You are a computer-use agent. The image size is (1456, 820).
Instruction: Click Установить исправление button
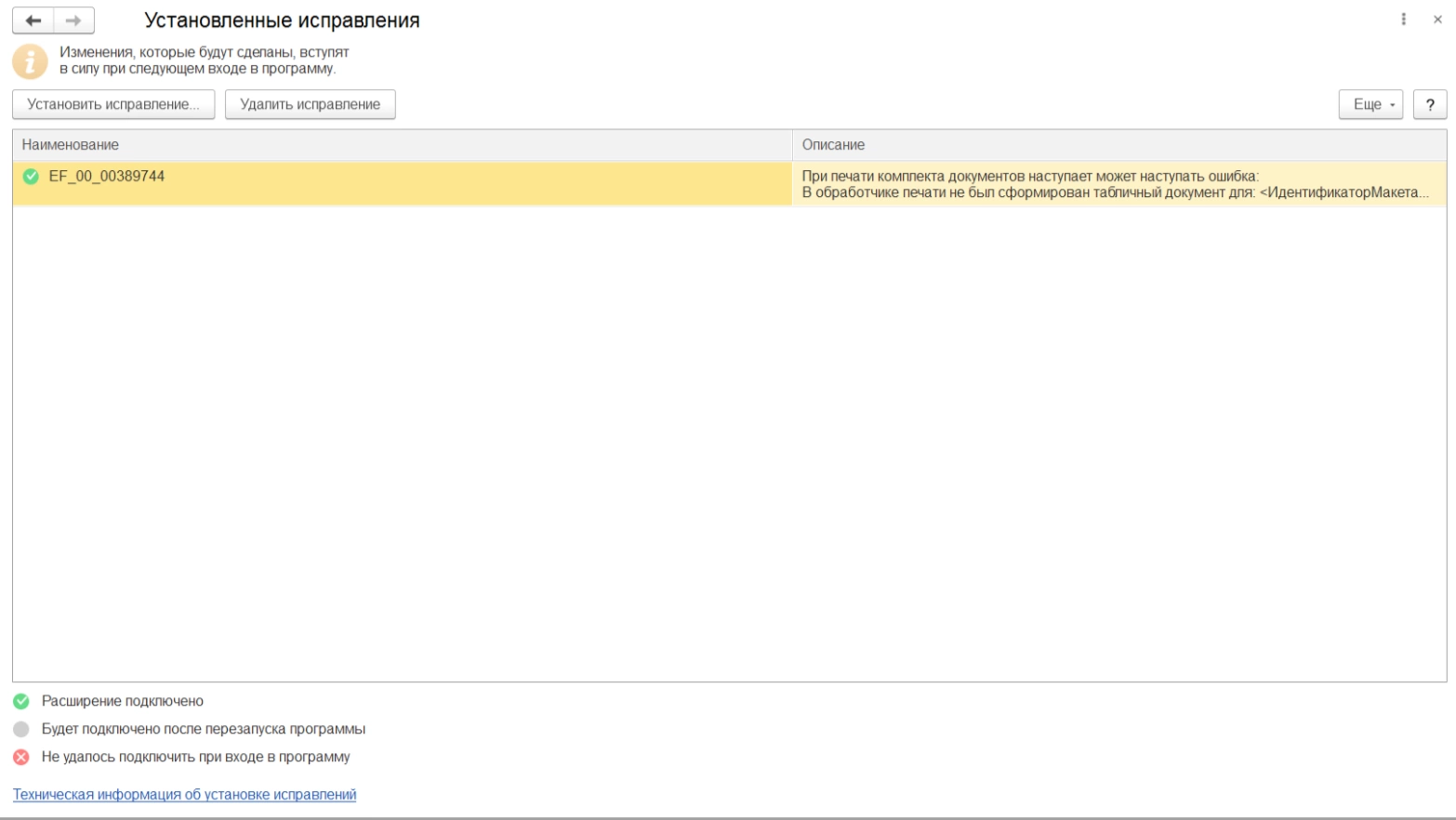tap(113, 104)
